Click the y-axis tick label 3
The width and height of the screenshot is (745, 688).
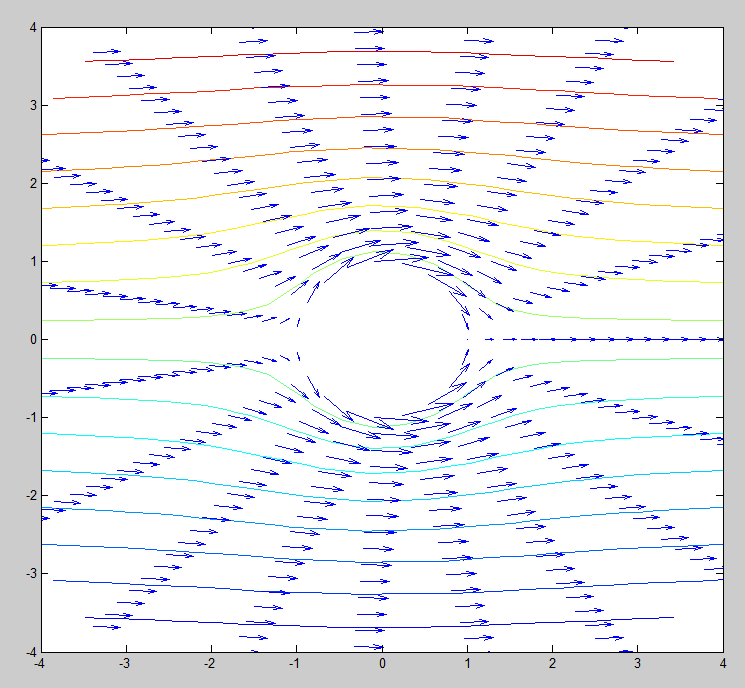(31, 105)
